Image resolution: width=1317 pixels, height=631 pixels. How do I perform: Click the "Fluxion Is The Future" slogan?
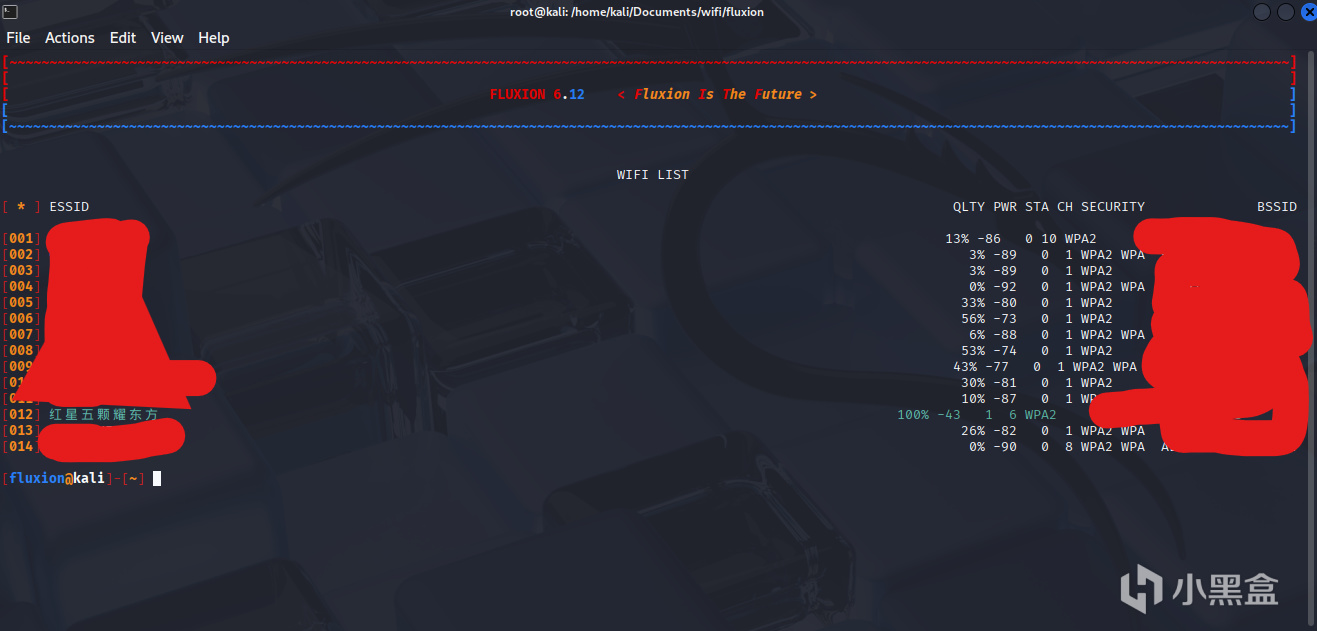click(x=717, y=94)
